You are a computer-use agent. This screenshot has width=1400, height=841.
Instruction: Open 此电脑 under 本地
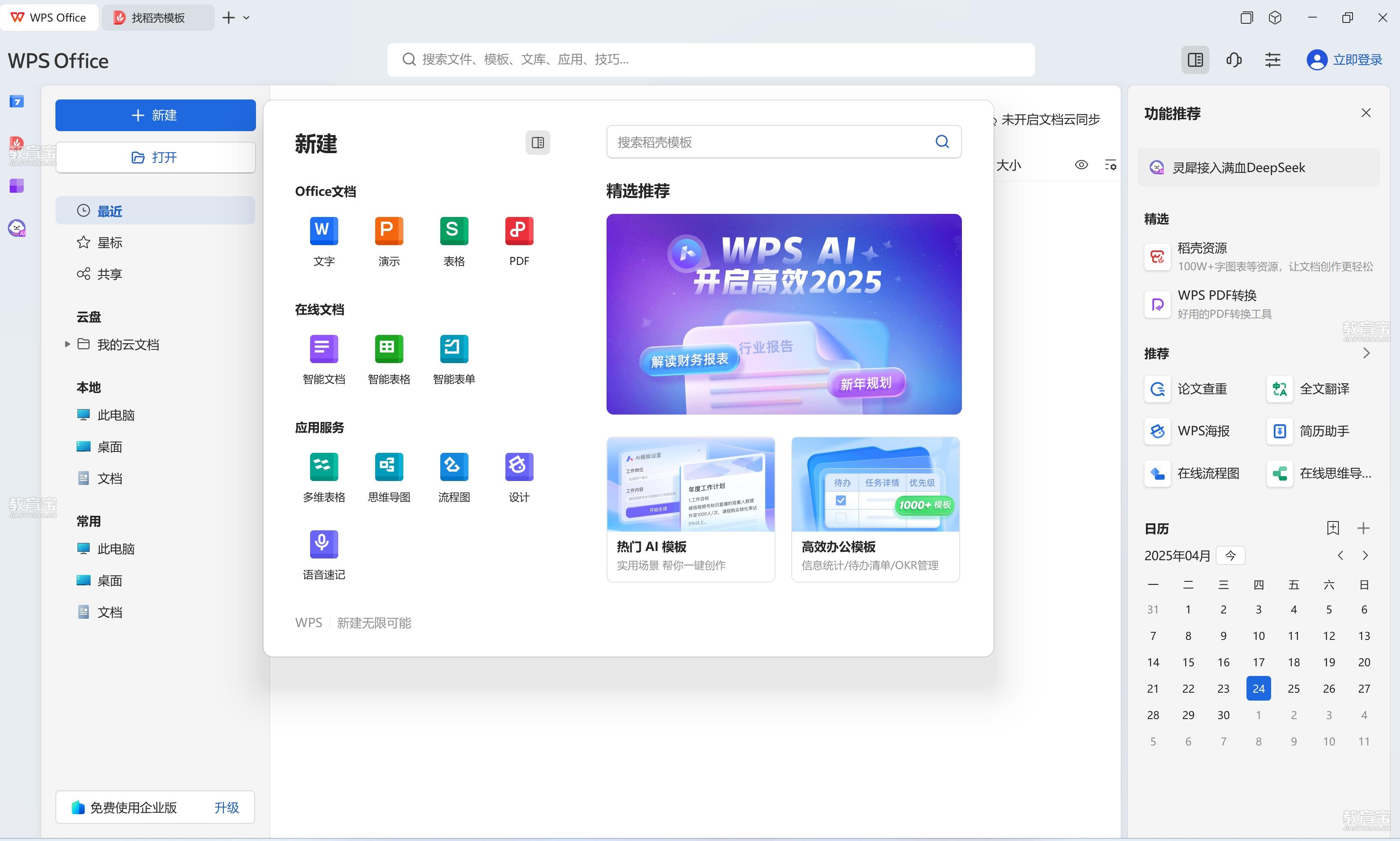point(106,415)
